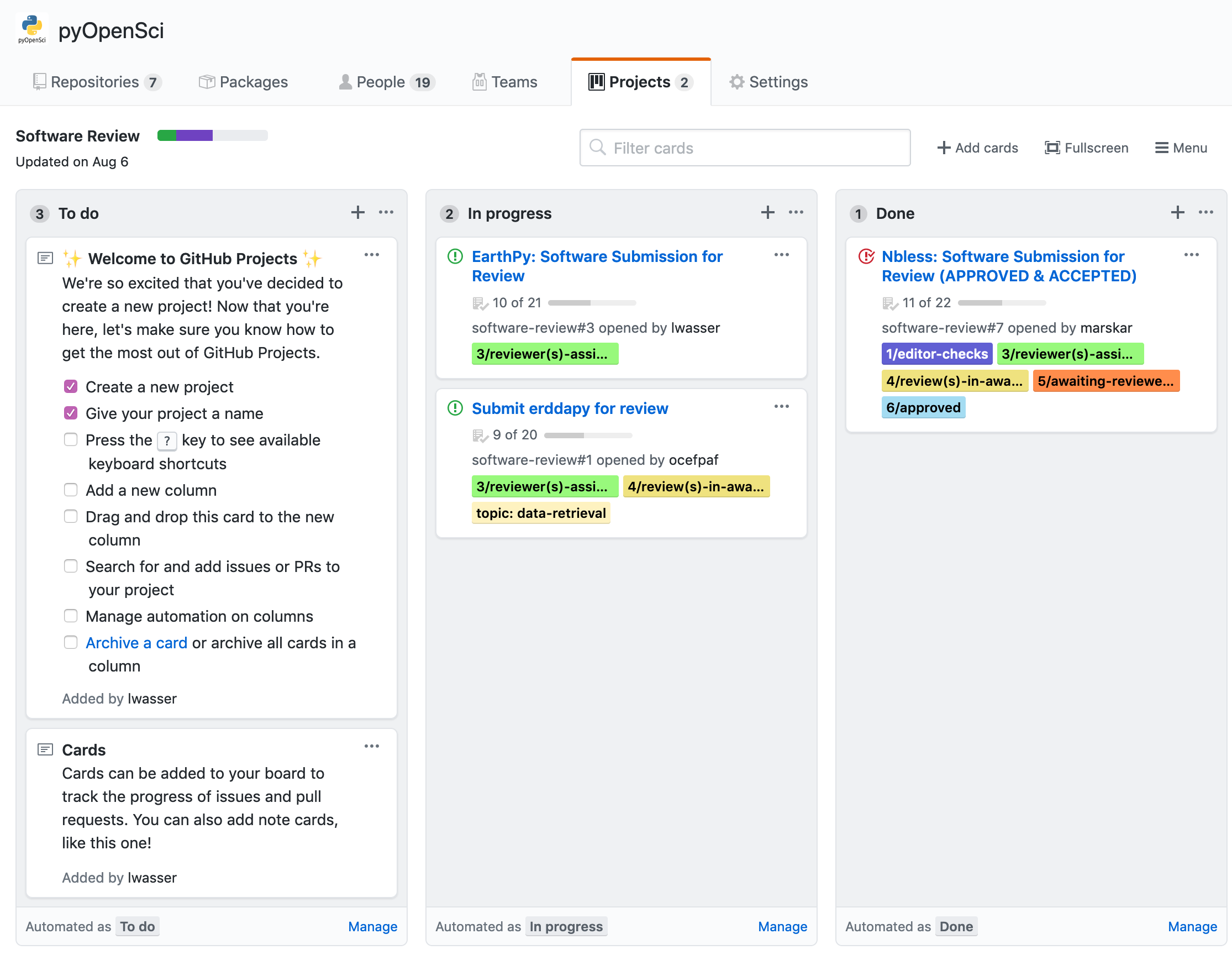Enter Fullscreen mode
1232x955 pixels.
click(1087, 148)
